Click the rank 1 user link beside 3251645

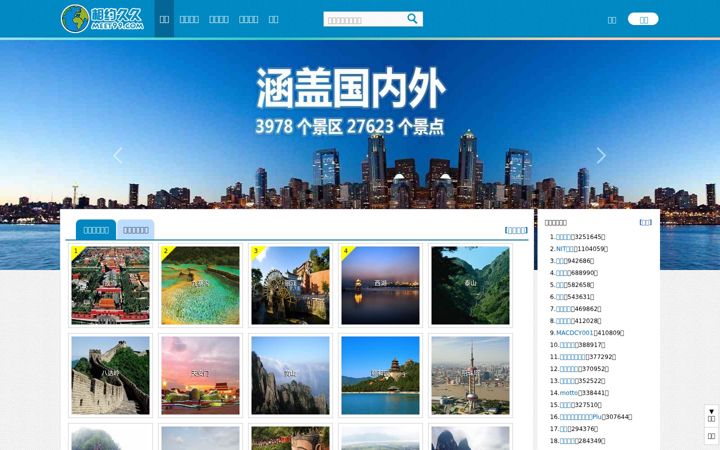pyautogui.click(x=563, y=237)
